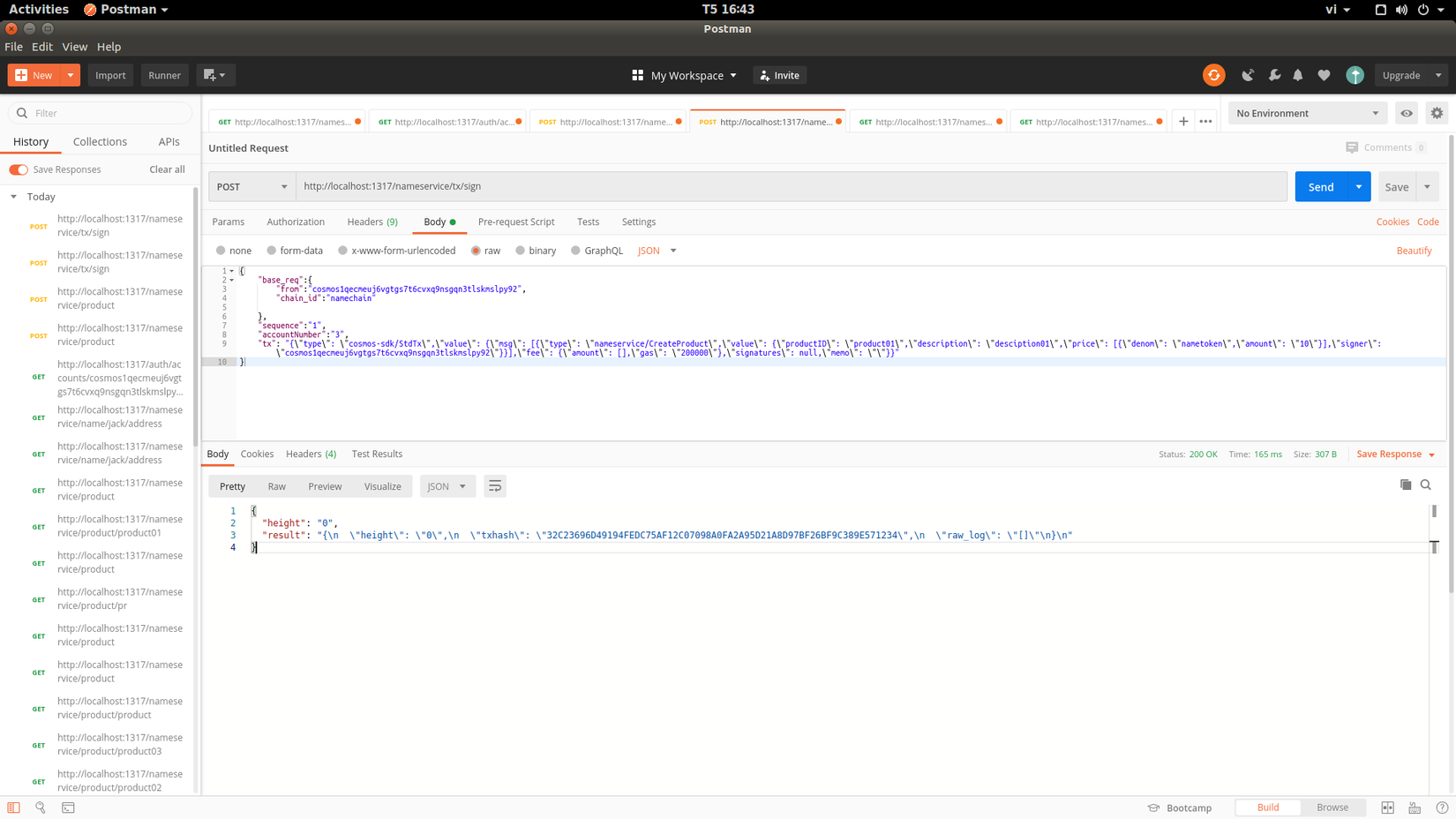Open the user avatar menu

pos(1355,76)
